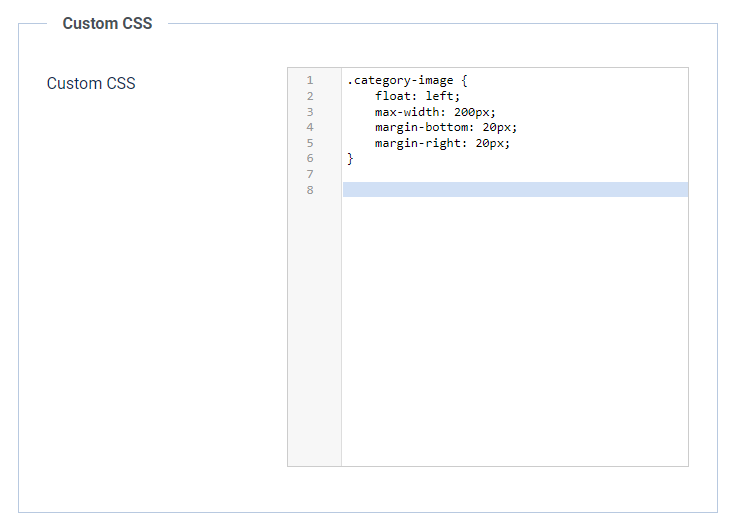
Task: Click line number 5 in the editor gutter
Action: pos(310,143)
